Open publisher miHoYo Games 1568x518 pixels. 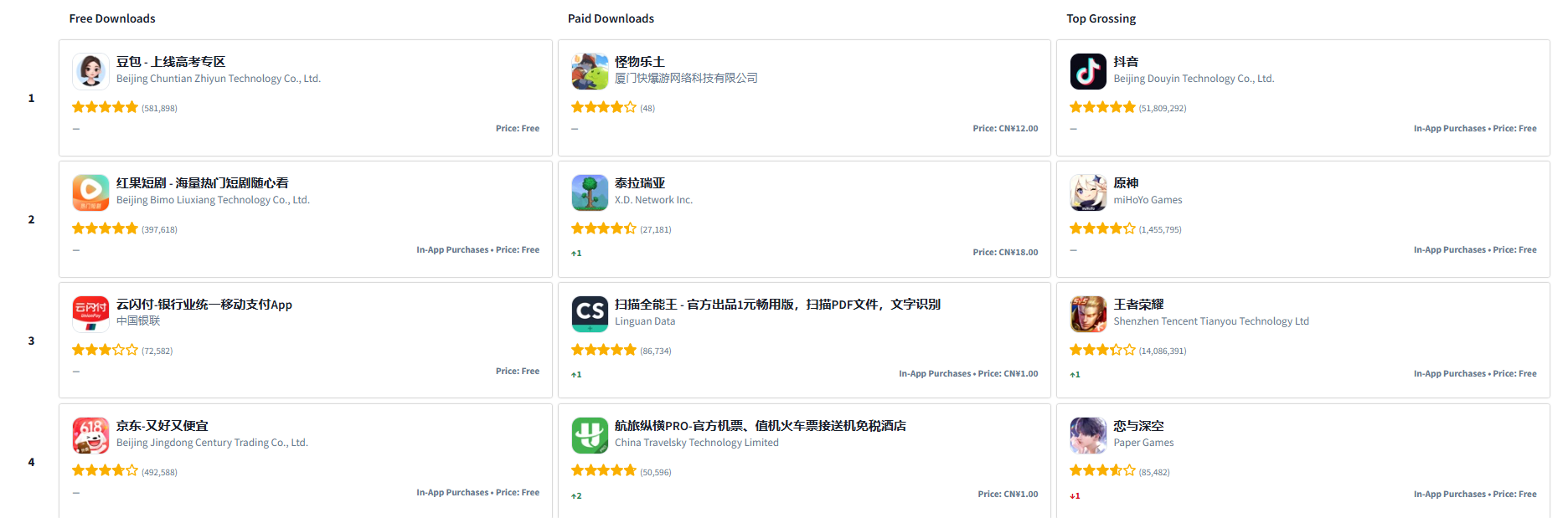(x=1148, y=200)
